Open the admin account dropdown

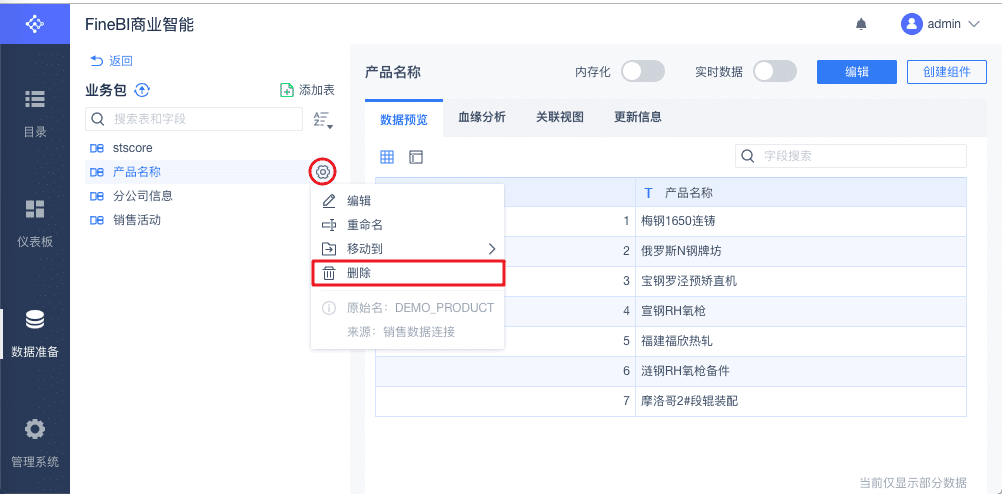(941, 24)
